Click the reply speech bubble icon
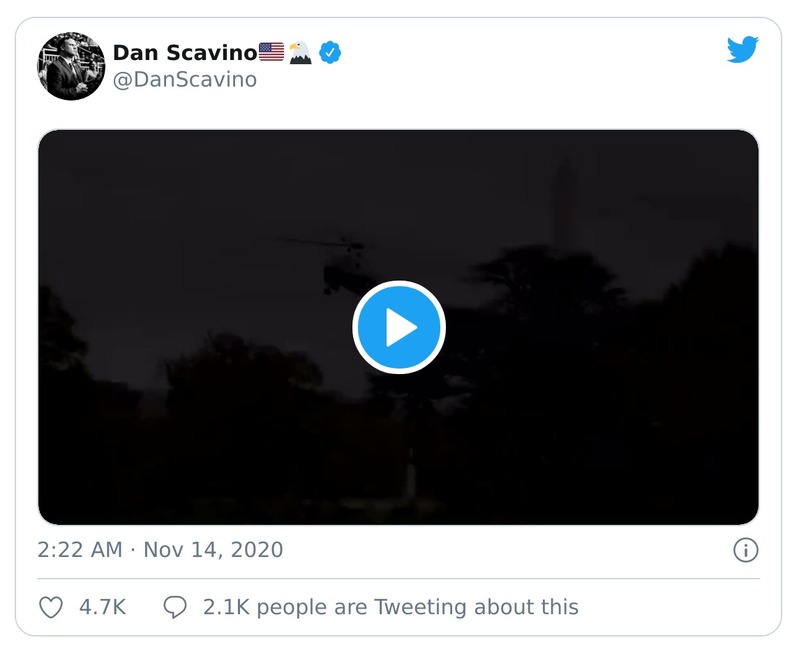The height and width of the screenshot is (654, 799). coord(175,607)
